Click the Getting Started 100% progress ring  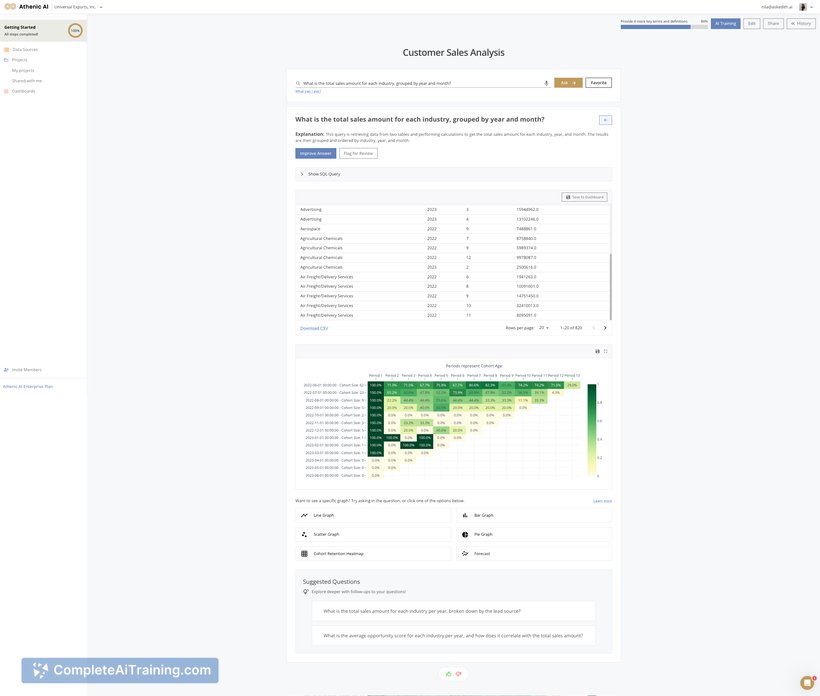pyautogui.click(x=75, y=30)
